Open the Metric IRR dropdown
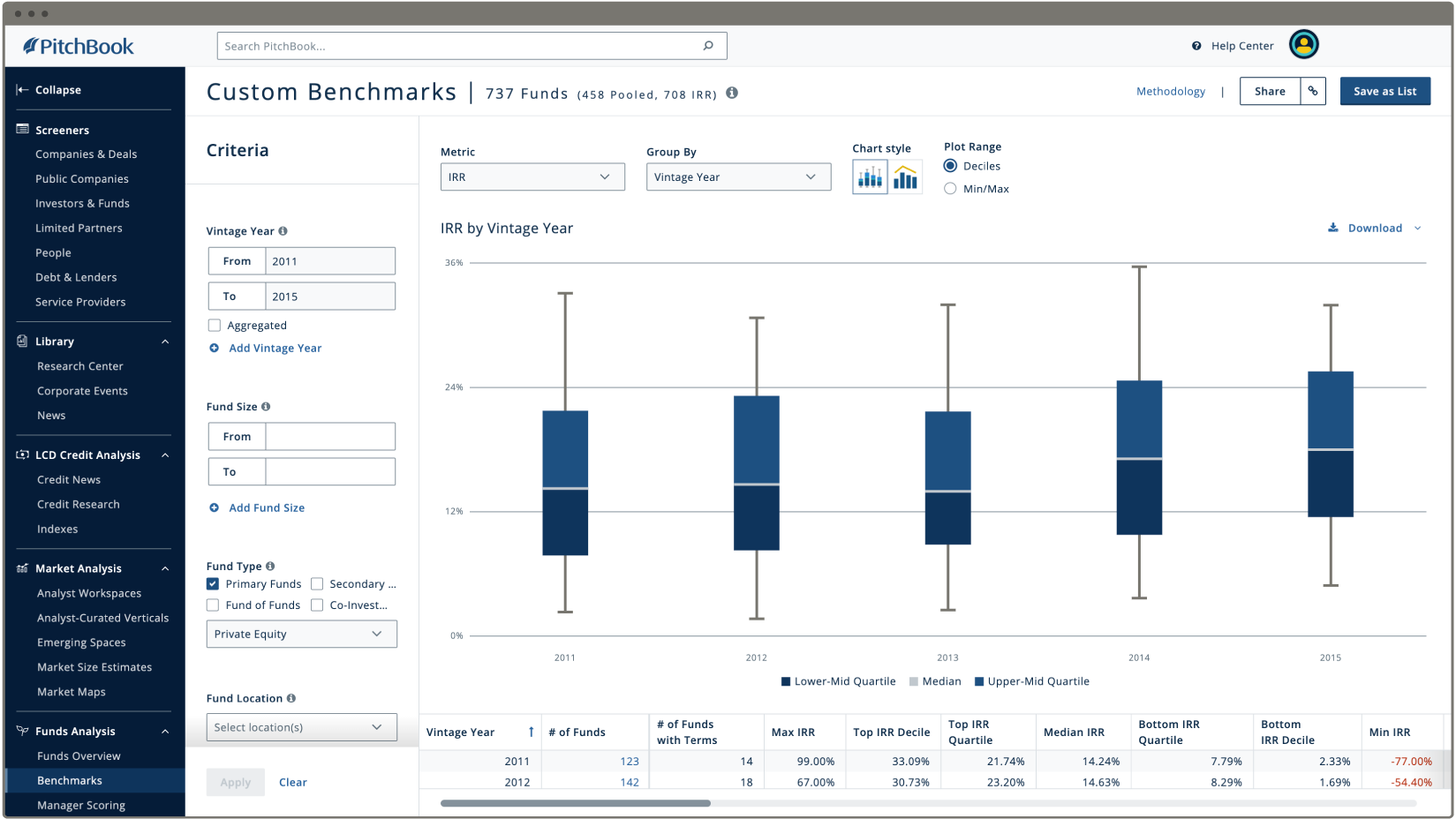 tap(532, 177)
